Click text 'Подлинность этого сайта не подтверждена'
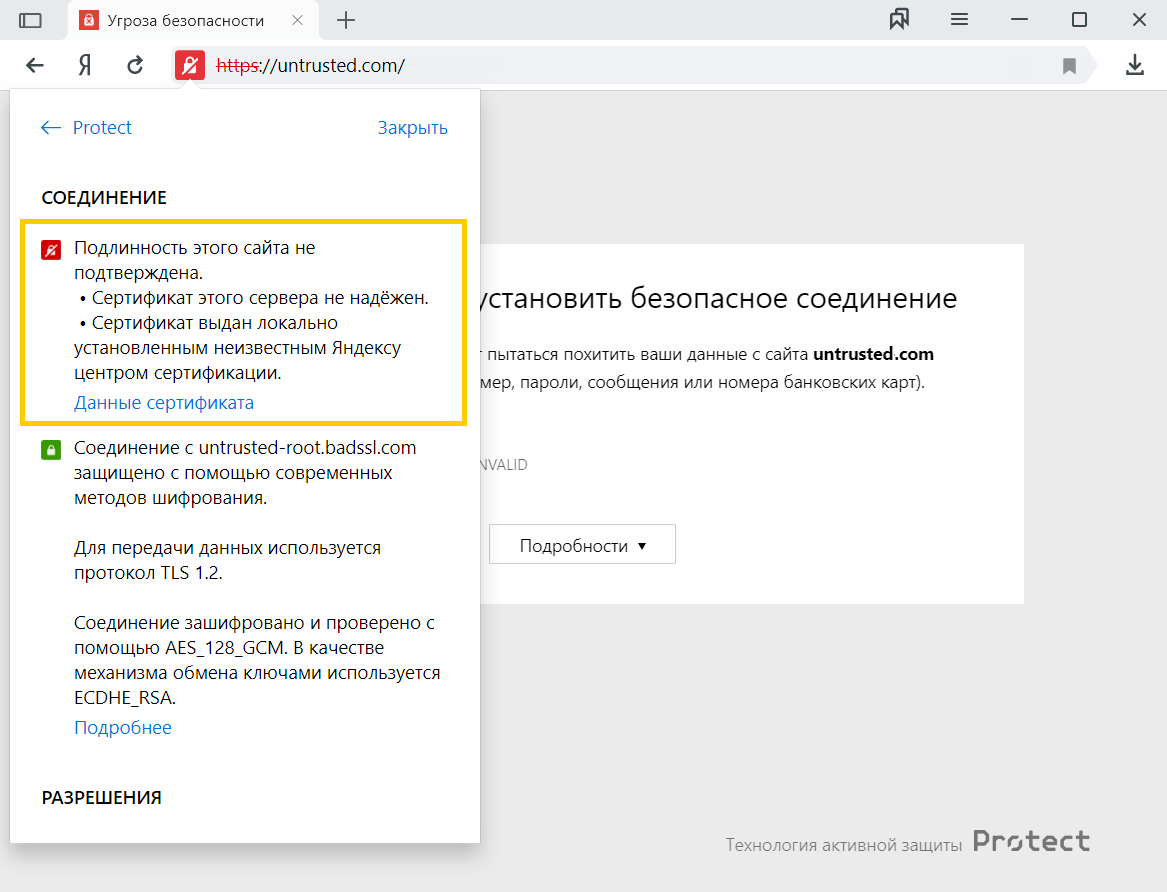The width and height of the screenshot is (1167, 892). [x=194, y=260]
